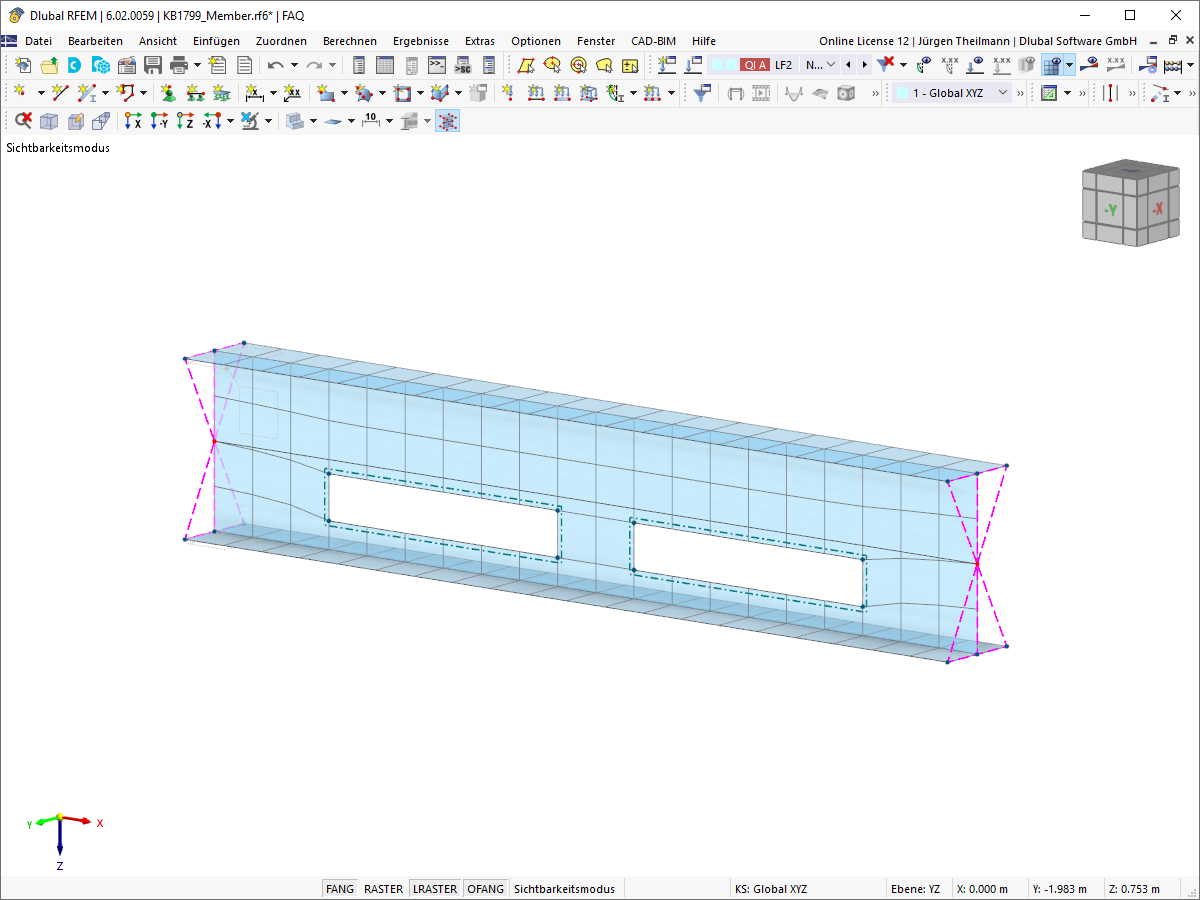Toggle the eye icon beside red-X filter
1200x900 pixels.
coord(924,65)
